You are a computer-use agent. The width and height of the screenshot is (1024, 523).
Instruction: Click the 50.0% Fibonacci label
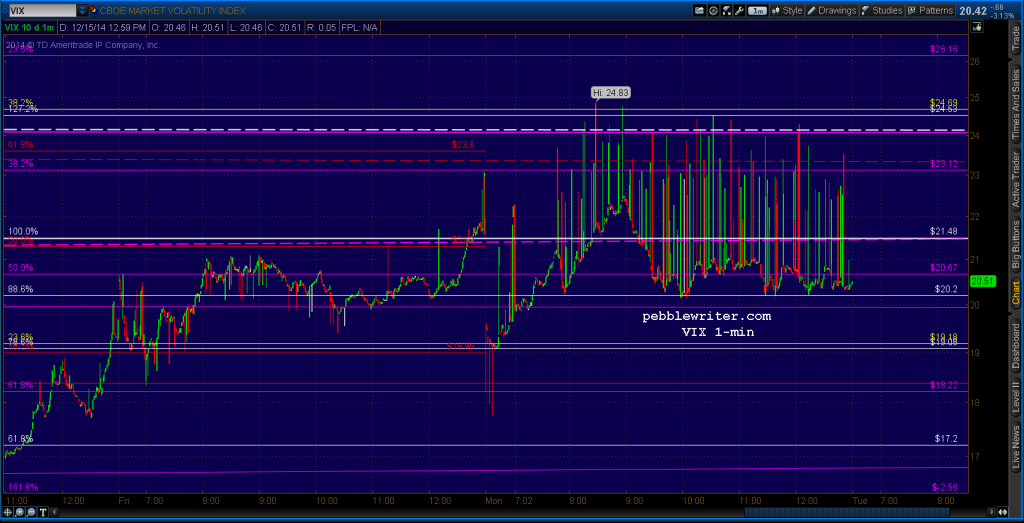(x=20, y=268)
